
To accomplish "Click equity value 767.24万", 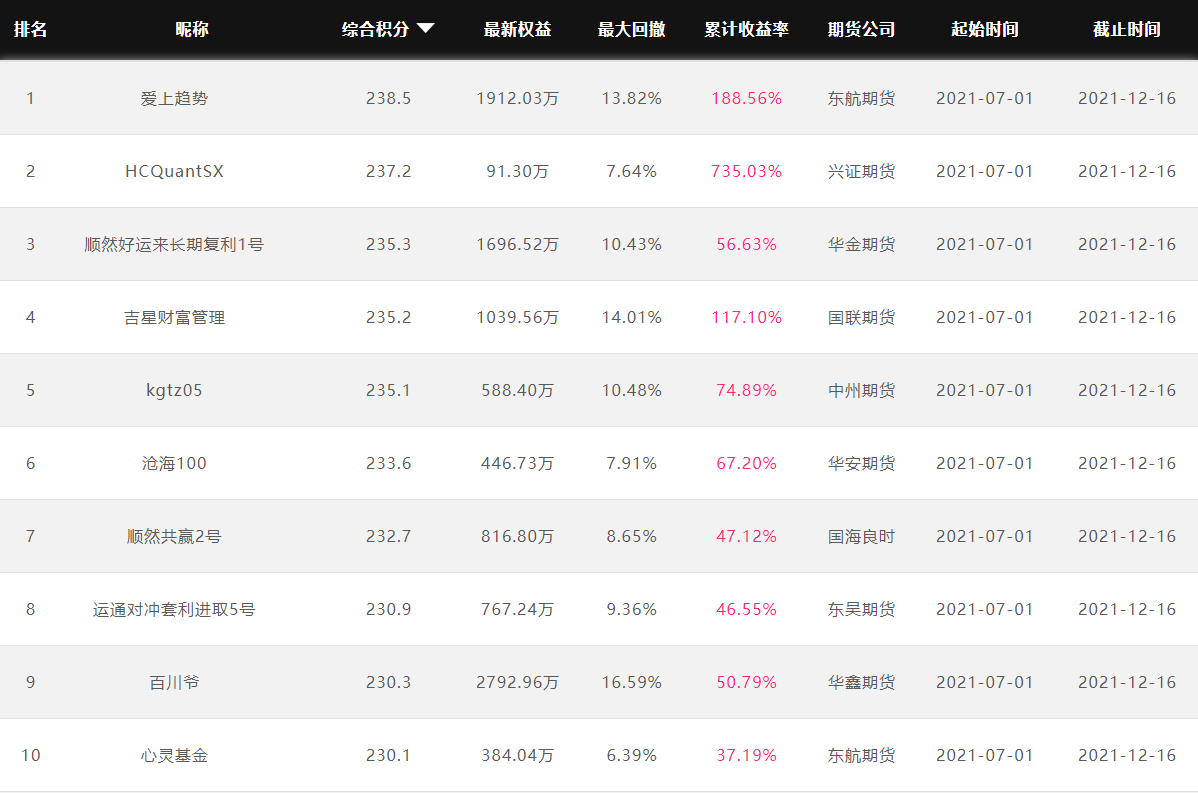I will (517, 609).
